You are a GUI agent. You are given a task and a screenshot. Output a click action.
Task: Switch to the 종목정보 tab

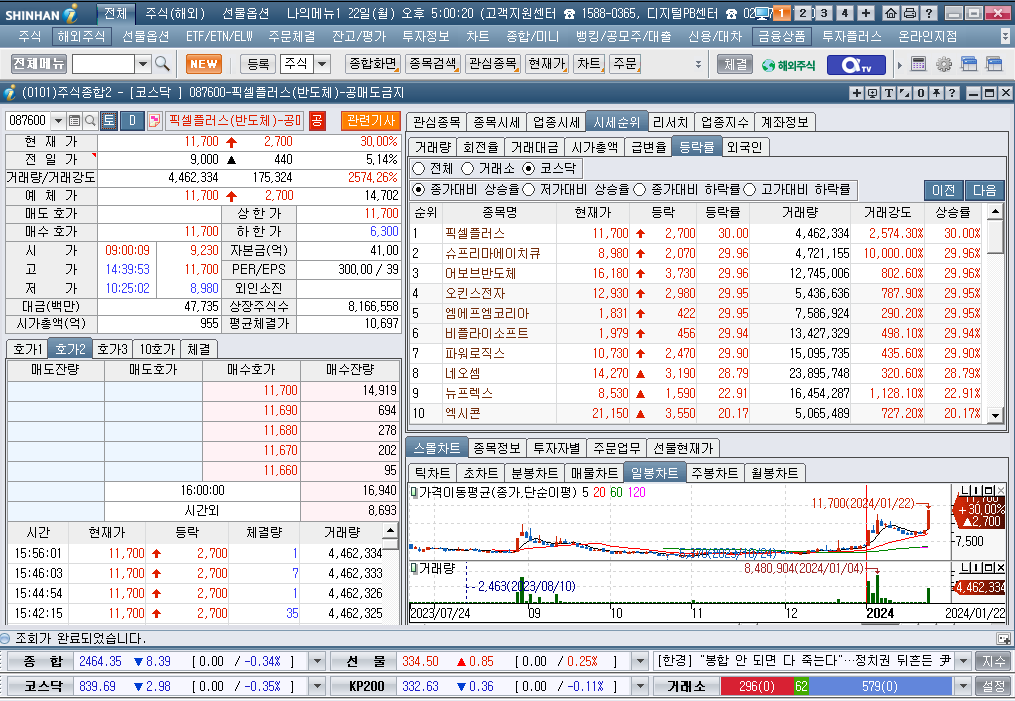496,448
